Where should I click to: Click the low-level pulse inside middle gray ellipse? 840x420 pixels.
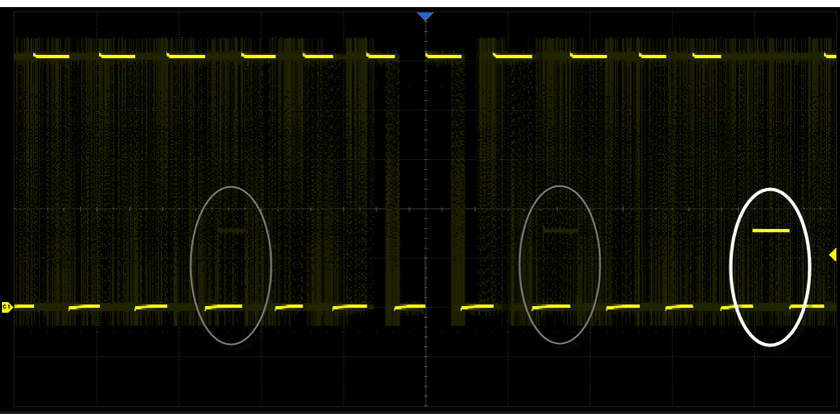[551, 306]
